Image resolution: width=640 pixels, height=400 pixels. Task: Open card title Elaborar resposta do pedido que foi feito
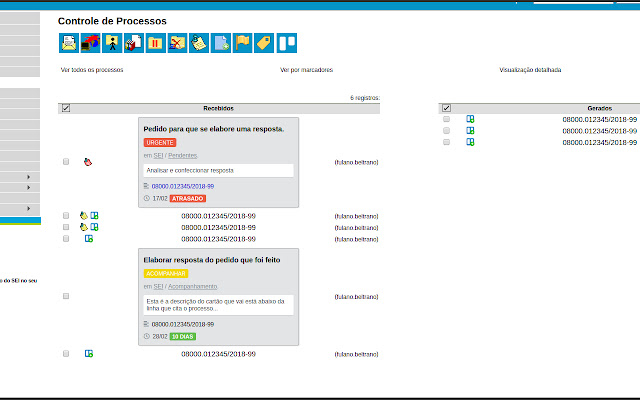212,260
